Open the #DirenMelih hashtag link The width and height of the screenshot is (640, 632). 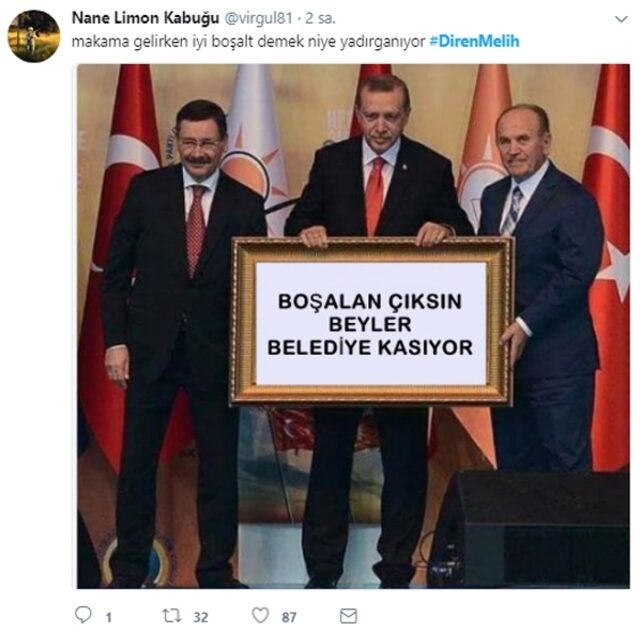pyautogui.click(x=474, y=41)
